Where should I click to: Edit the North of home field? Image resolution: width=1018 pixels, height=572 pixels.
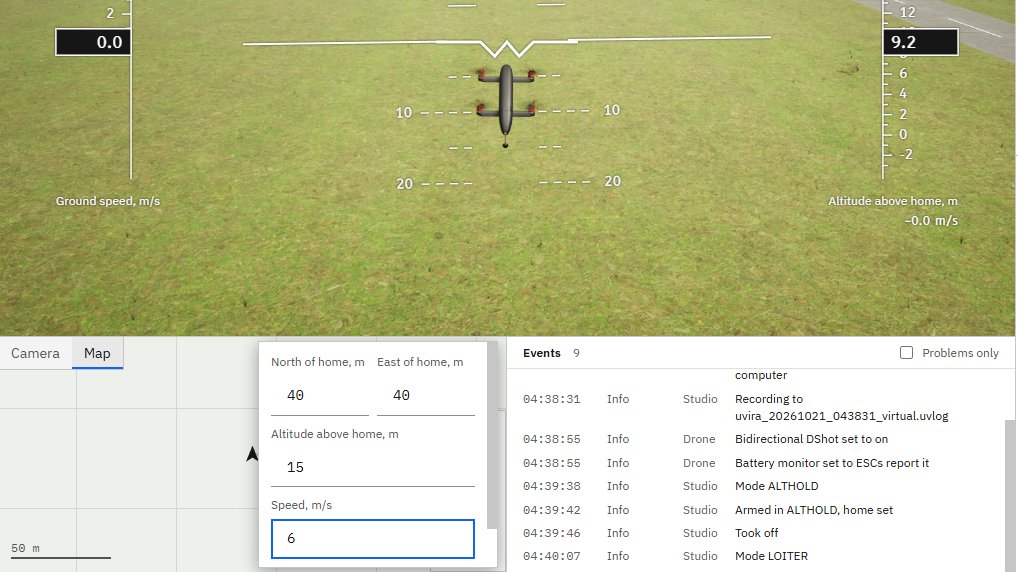pyautogui.click(x=319, y=395)
